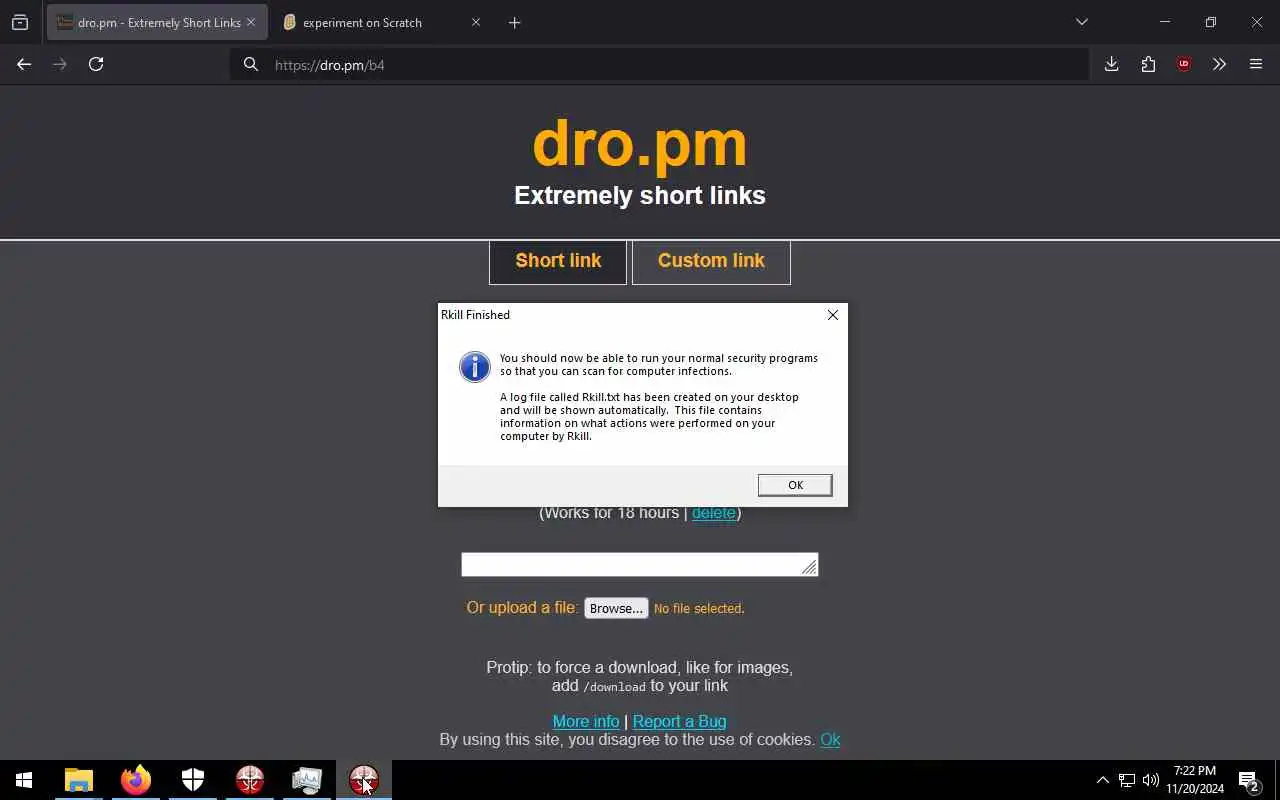Close the experiment on Scratch tab

[476, 22]
